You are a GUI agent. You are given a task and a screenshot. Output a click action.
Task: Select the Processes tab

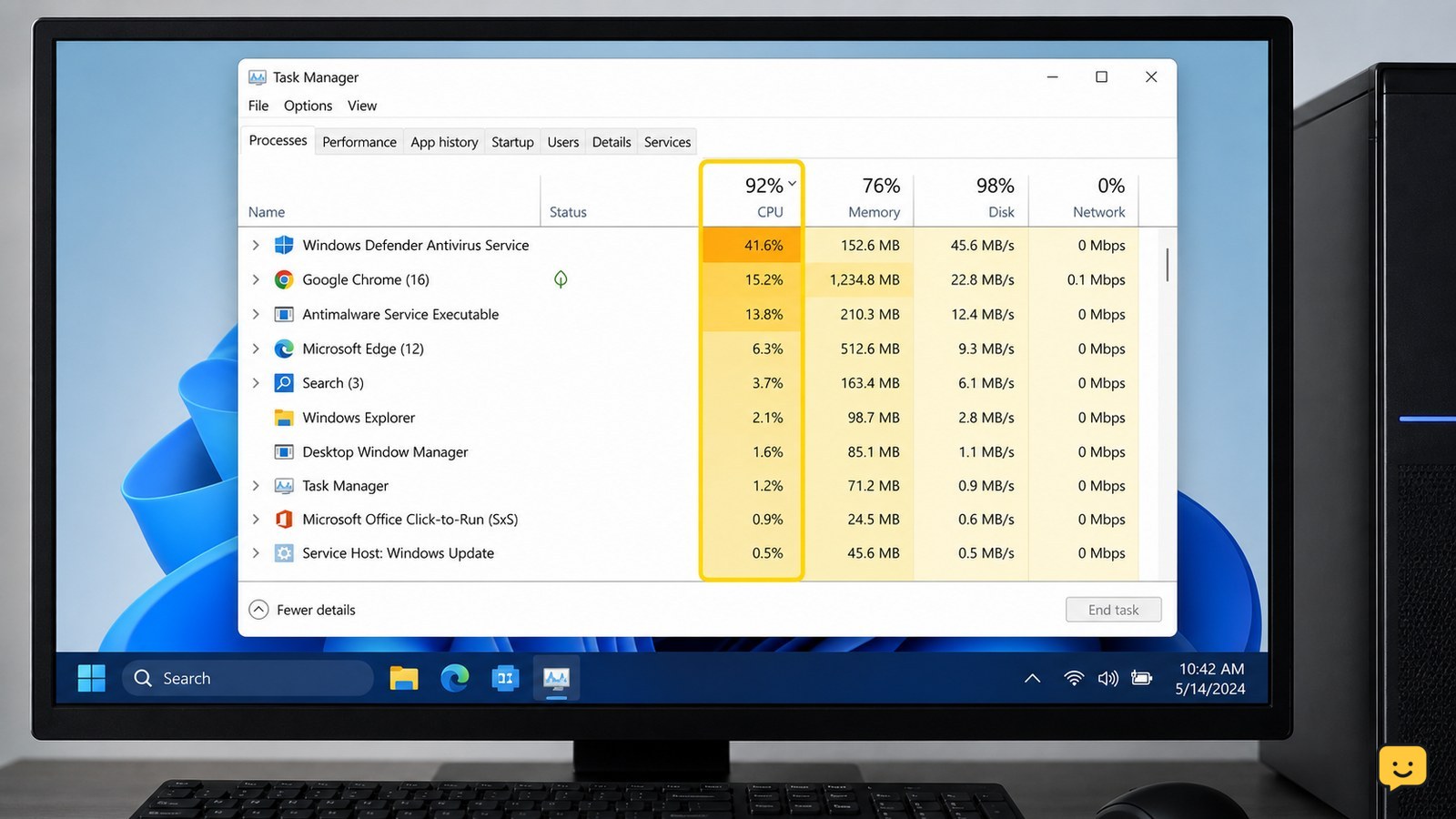[278, 140]
